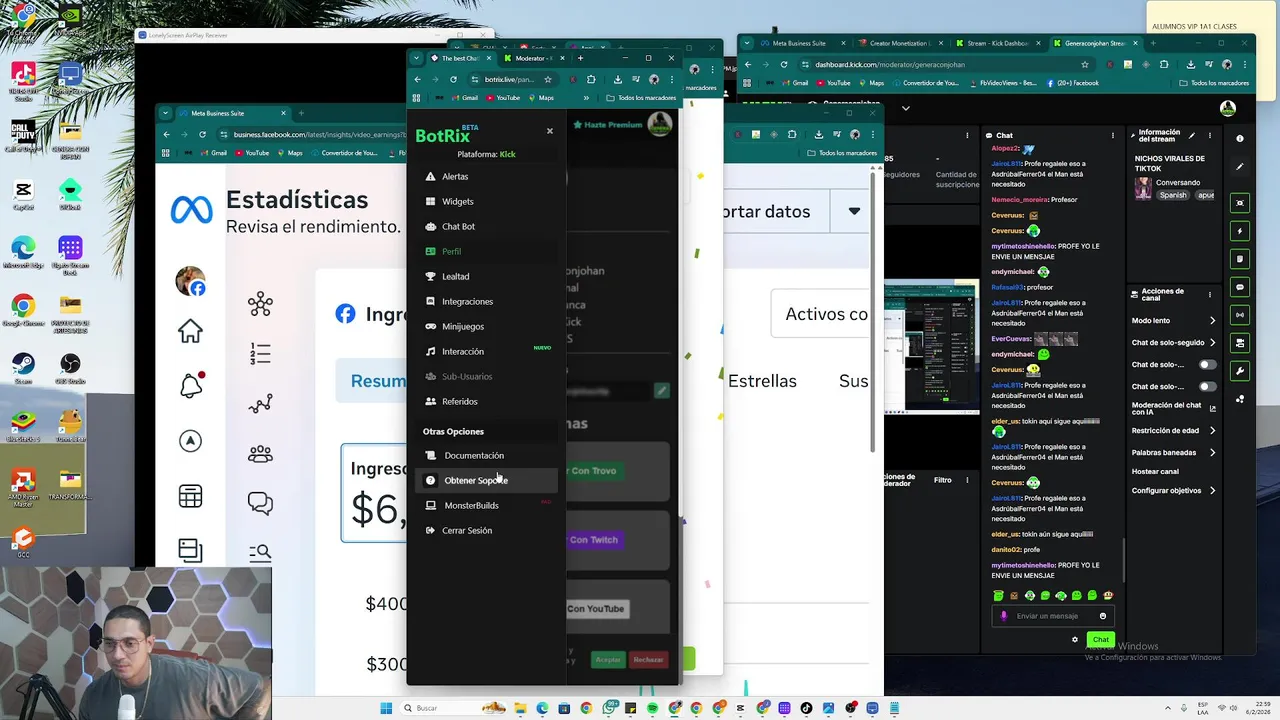Reload the botrix.live page
The width and height of the screenshot is (1280, 720).
(x=453, y=79)
